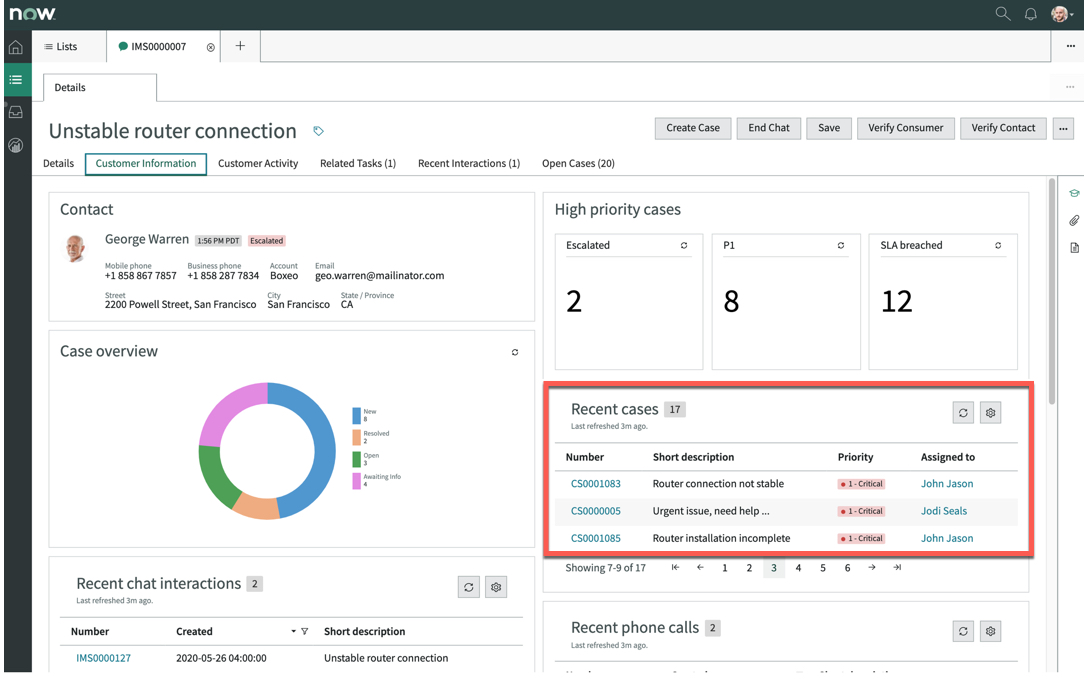Refresh the Recent phone calls list
Viewport: 1085px width, 679px height.
click(x=963, y=631)
